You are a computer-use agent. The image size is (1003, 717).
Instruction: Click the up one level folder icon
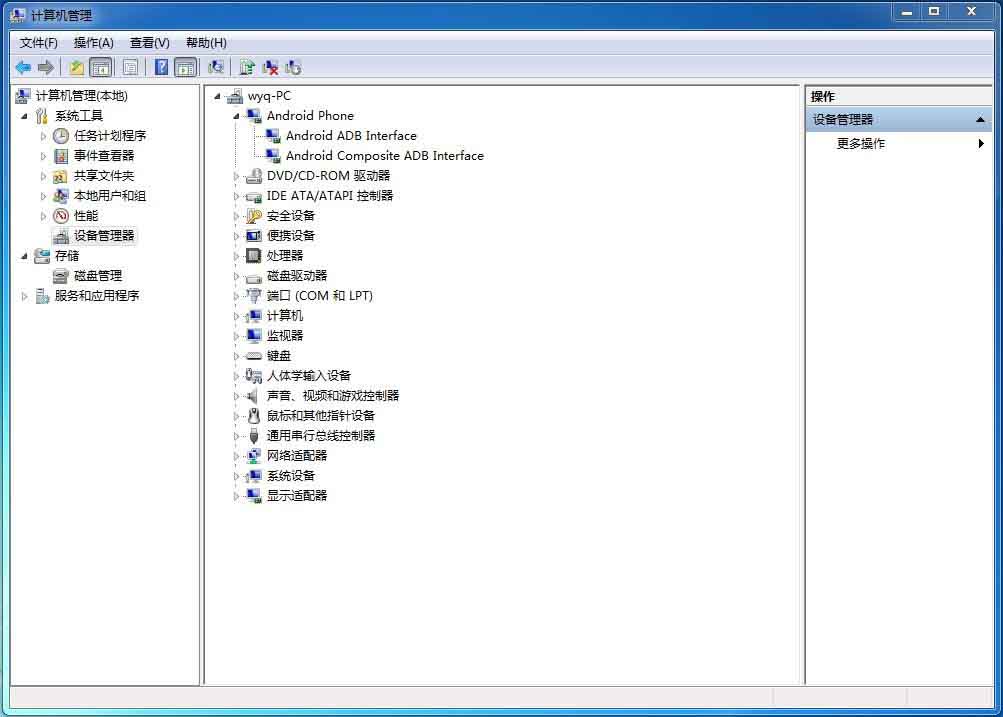pos(77,67)
